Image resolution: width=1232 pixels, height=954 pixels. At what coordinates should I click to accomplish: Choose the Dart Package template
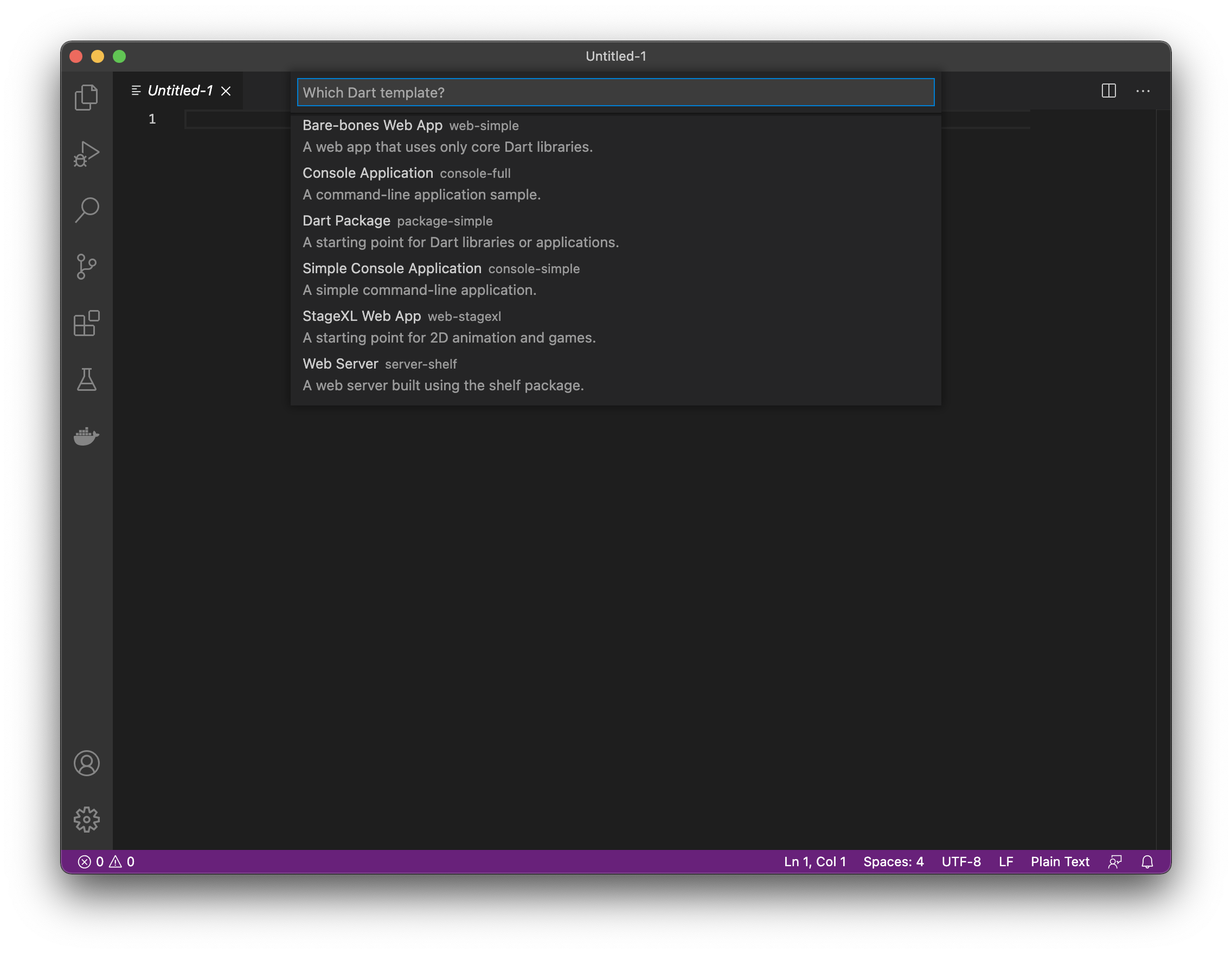pyautogui.click(x=615, y=231)
